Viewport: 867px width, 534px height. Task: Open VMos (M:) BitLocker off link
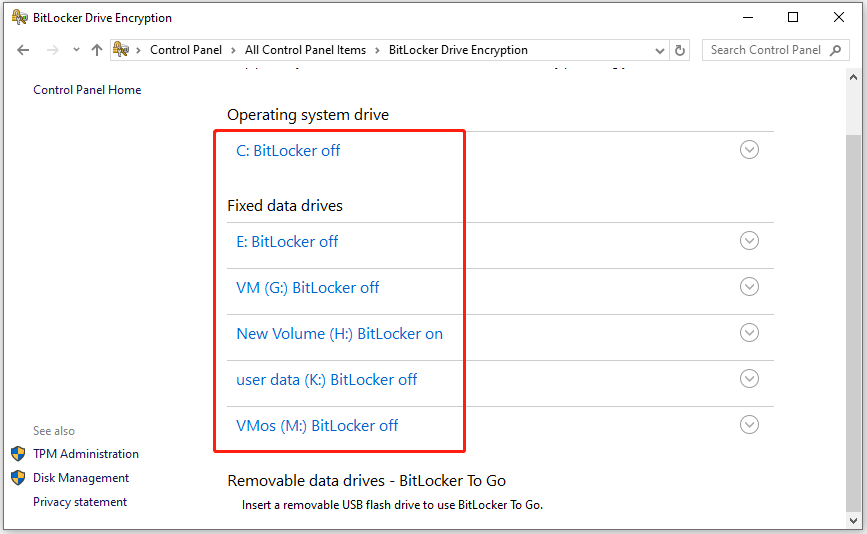tap(317, 426)
